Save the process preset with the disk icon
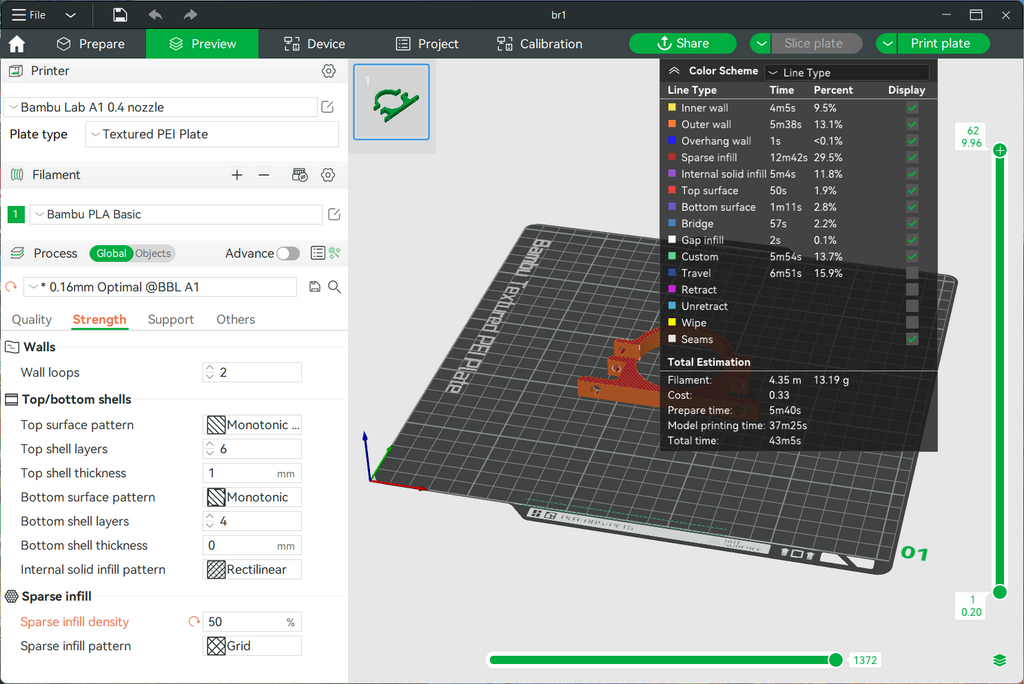1024x684 pixels. click(314, 287)
